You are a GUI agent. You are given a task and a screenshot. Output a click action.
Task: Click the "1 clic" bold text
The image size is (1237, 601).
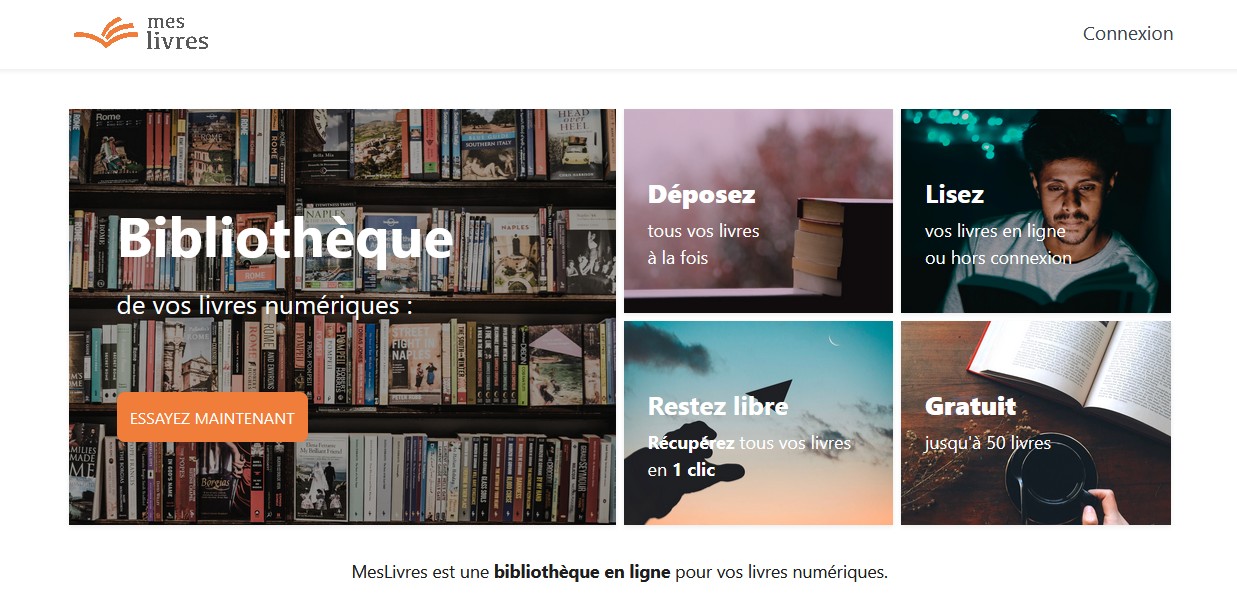click(694, 469)
